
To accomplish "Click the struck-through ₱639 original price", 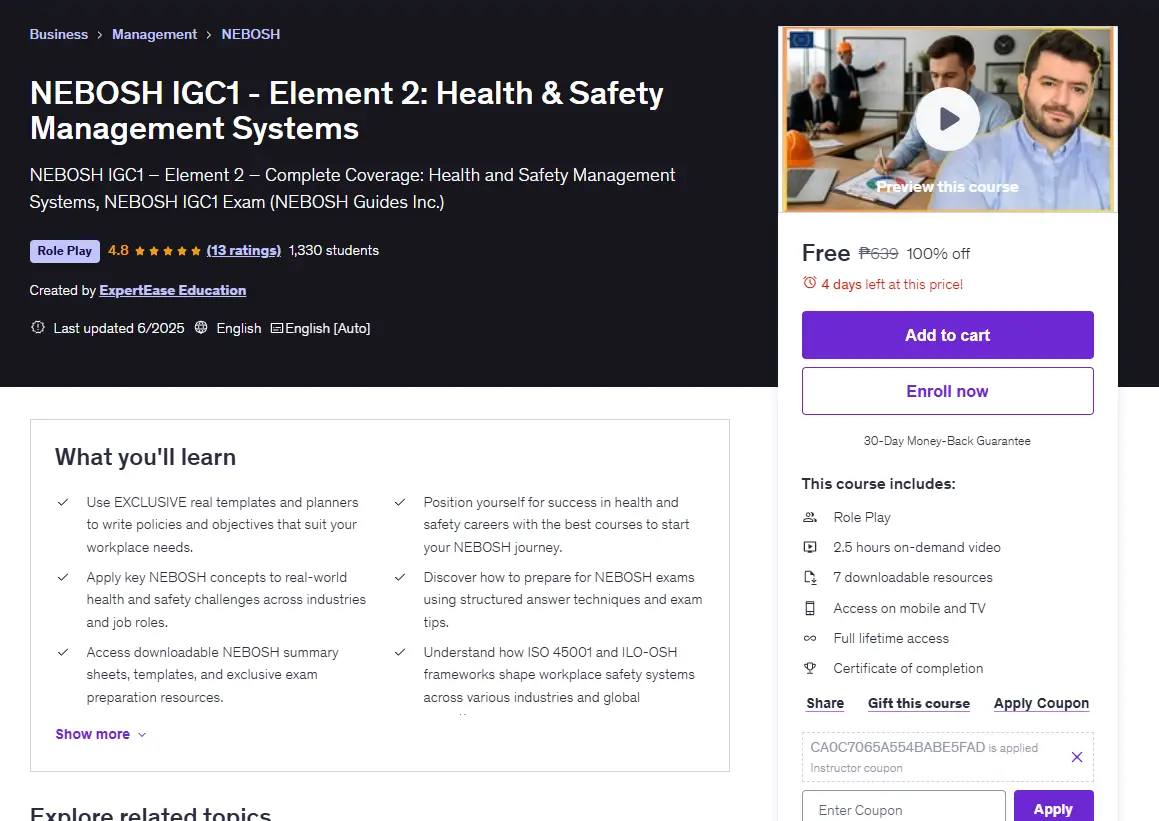I will 878,253.
